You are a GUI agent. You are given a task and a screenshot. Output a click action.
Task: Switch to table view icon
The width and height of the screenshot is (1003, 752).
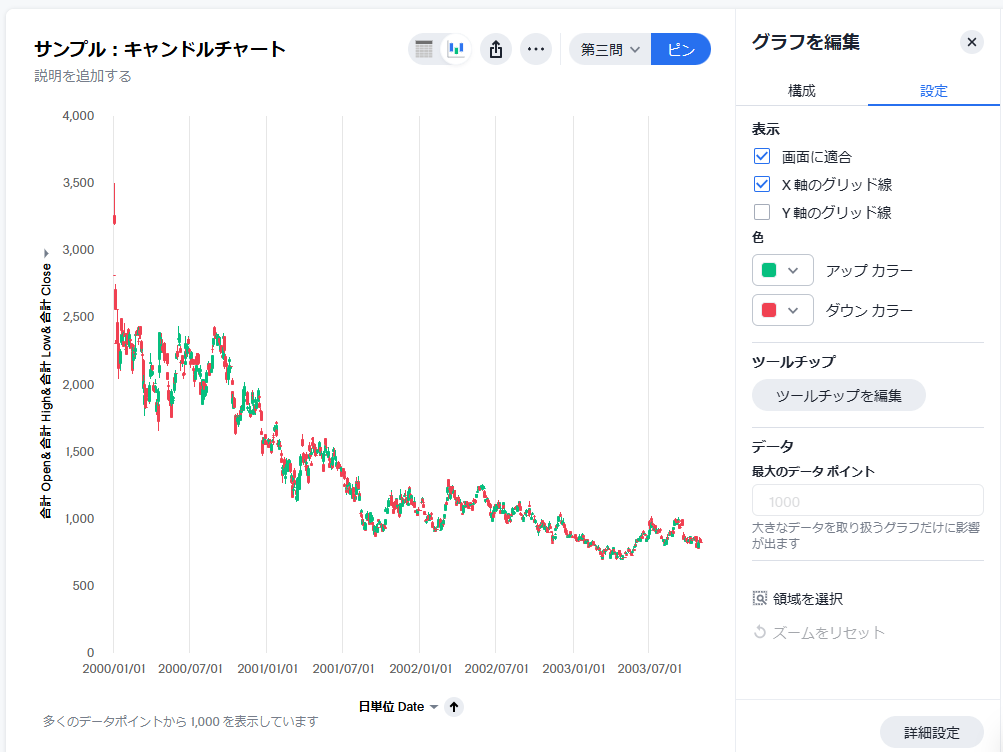(x=424, y=49)
